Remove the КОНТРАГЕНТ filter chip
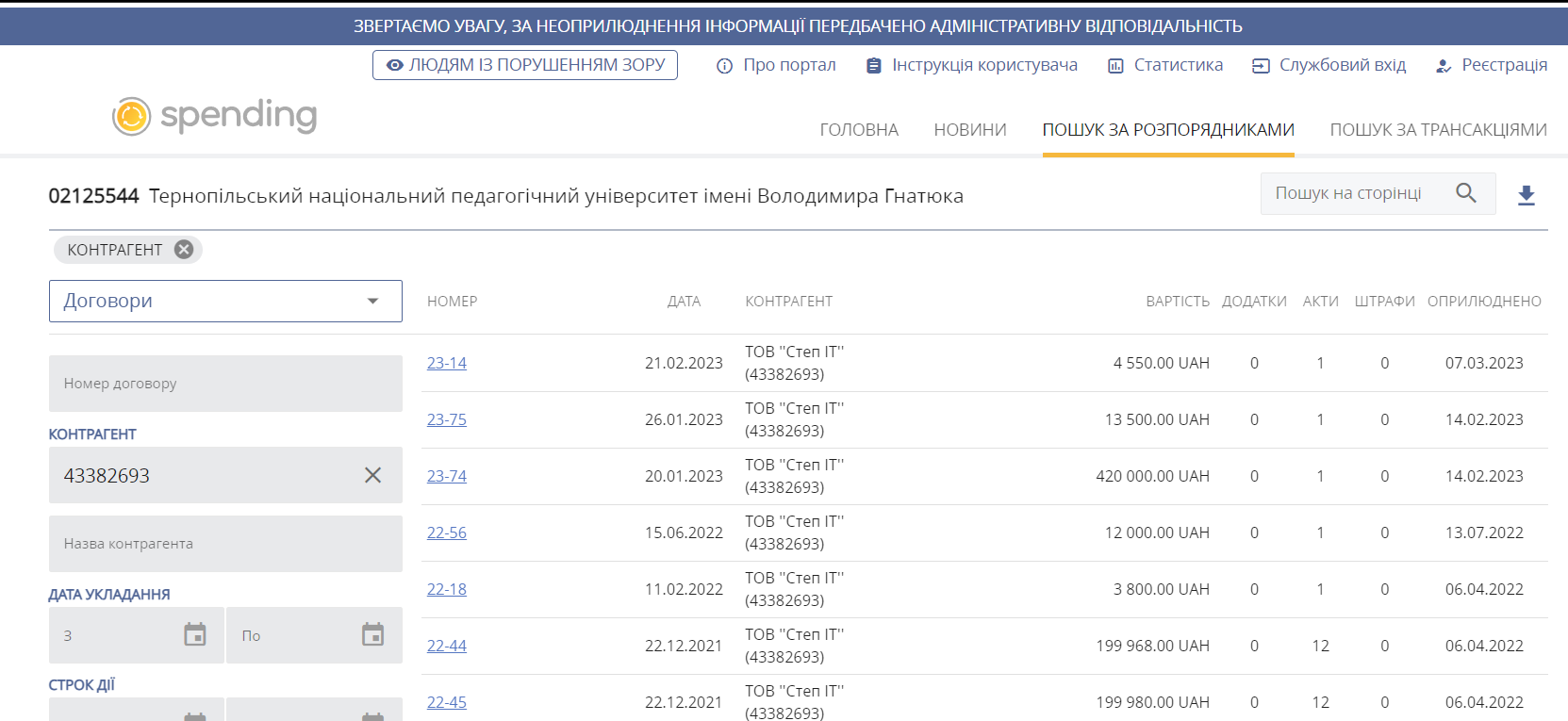This screenshot has height=721, width=1568. pyautogui.click(x=184, y=250)
